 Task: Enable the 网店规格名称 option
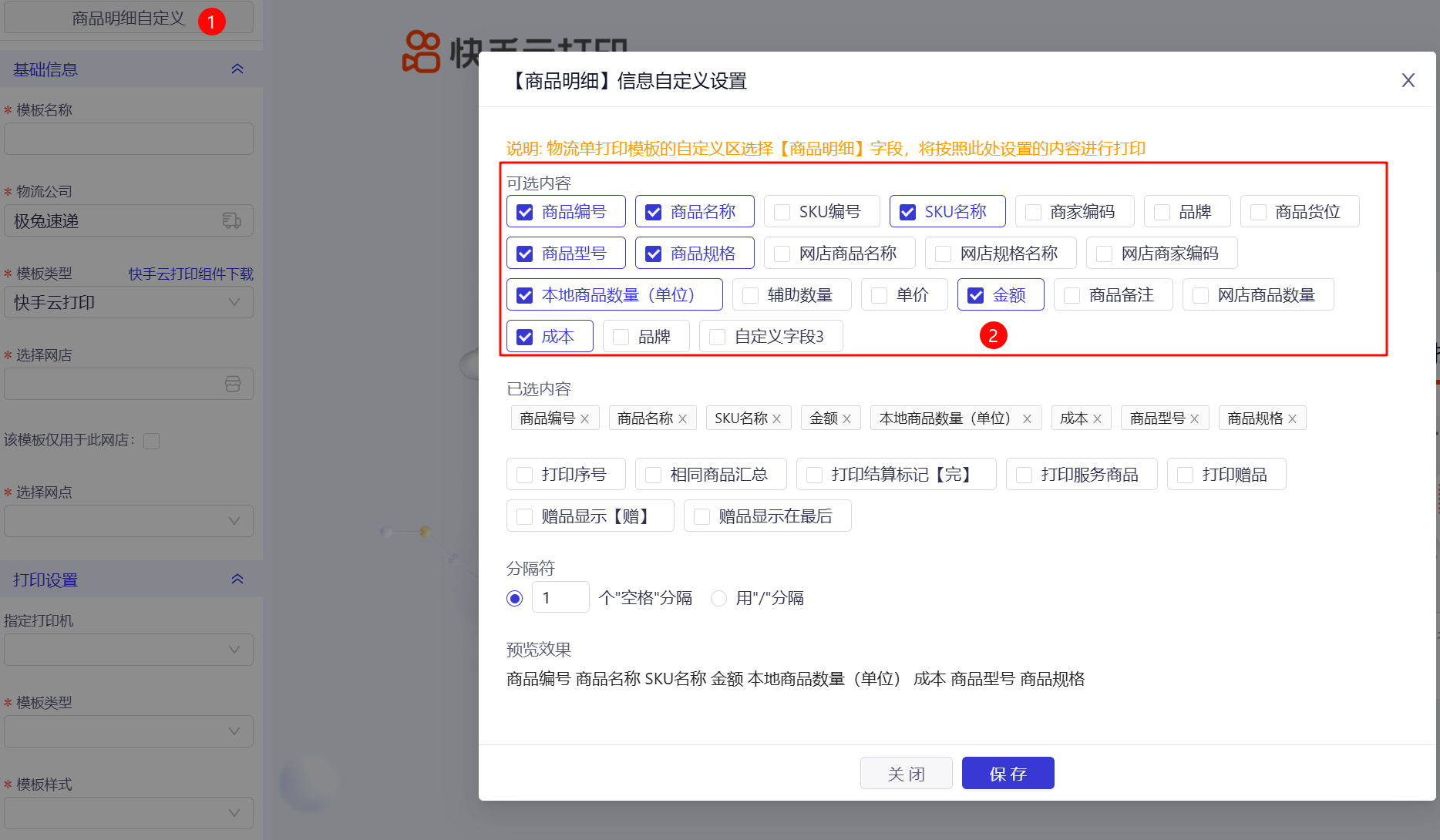tap(944, 254)
